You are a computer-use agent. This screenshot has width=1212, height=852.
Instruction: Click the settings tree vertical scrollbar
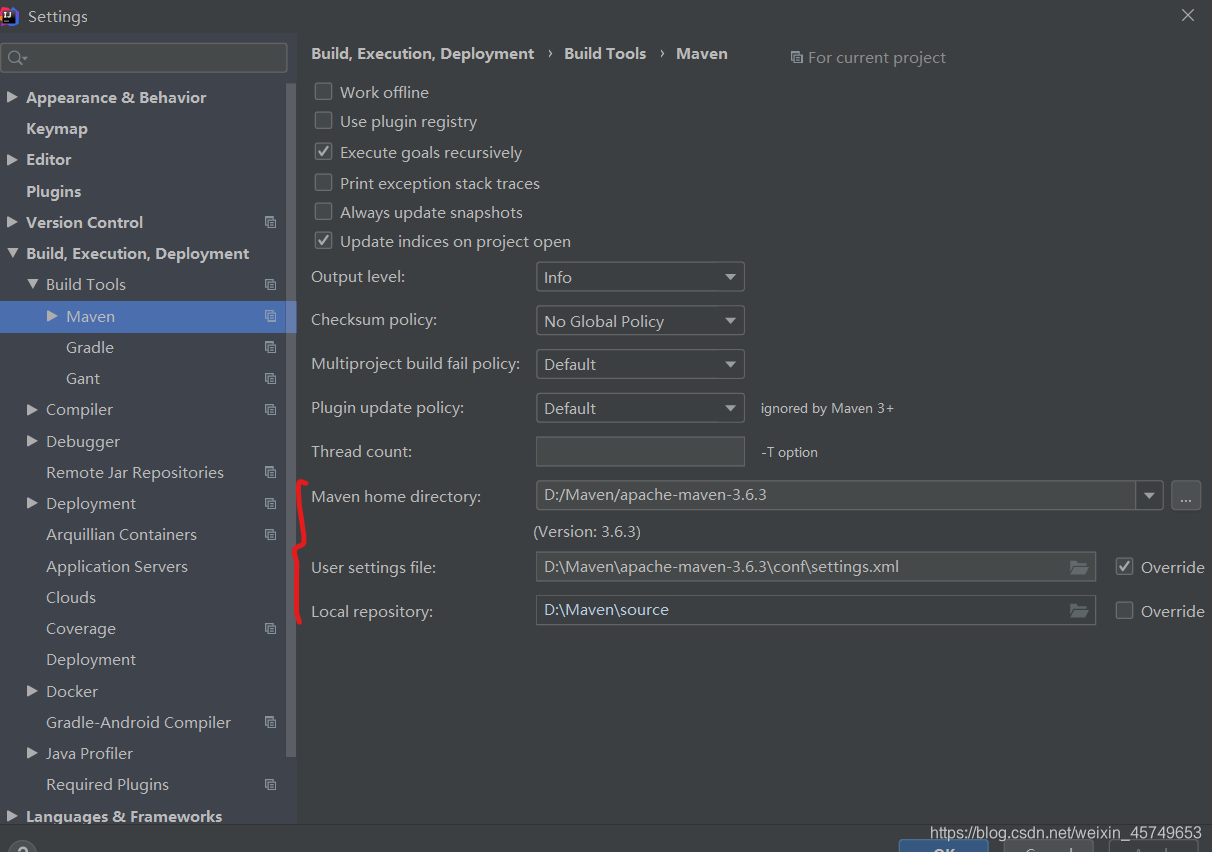pos(291,420)
